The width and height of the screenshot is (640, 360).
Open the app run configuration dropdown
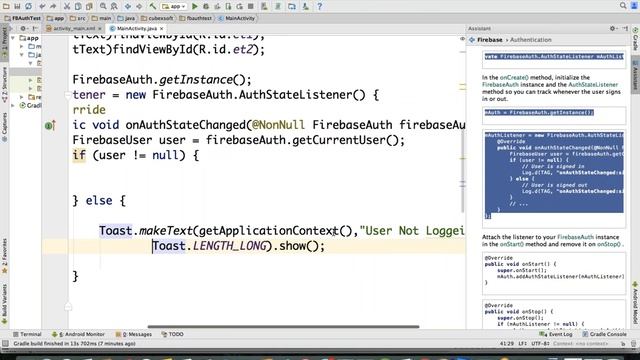click(x=174, y=6)
